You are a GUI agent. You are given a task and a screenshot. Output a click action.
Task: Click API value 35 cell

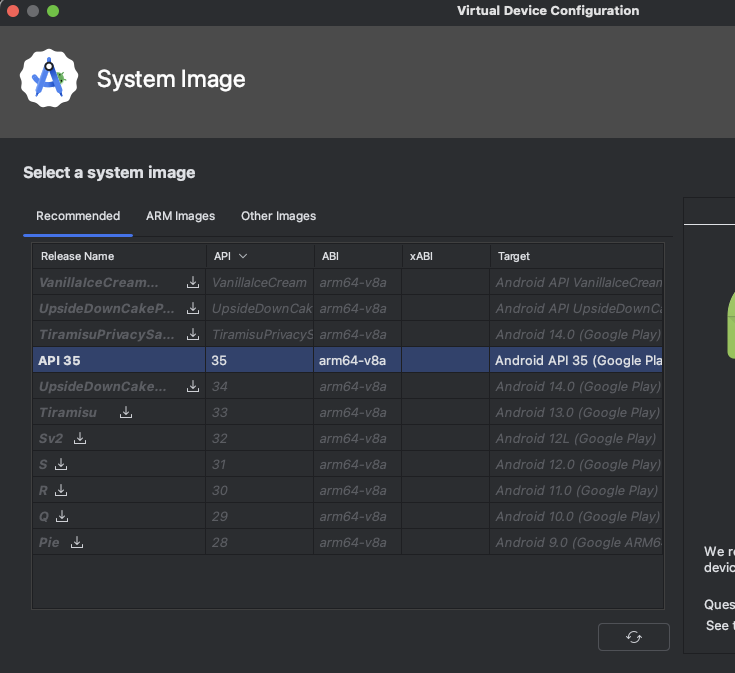(260, 360)
